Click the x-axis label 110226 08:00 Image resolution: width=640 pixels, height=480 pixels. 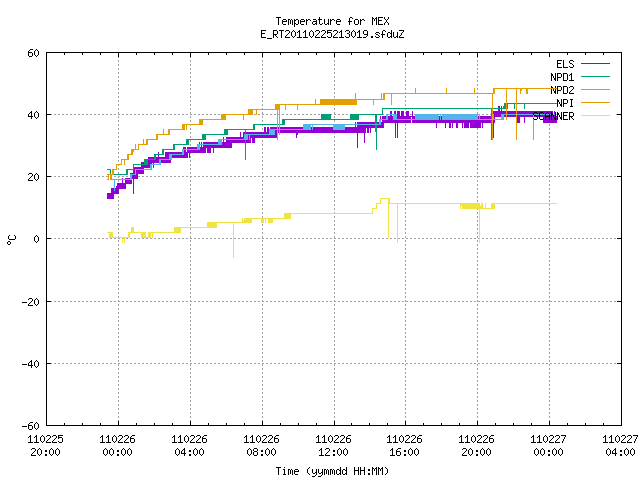261,446
